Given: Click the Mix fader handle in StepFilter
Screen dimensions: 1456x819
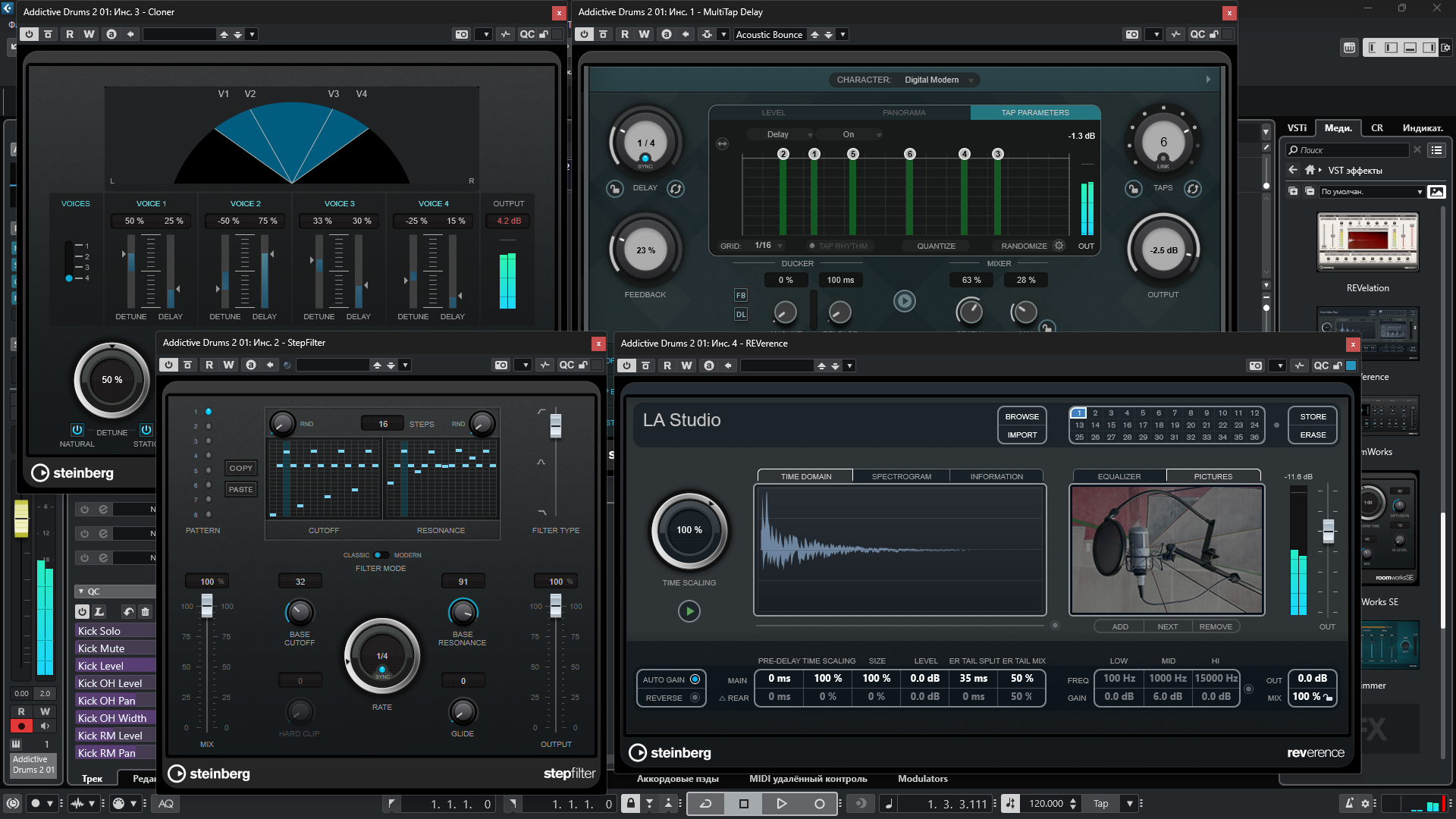Looking at the screenshot, I should [206, 604].
